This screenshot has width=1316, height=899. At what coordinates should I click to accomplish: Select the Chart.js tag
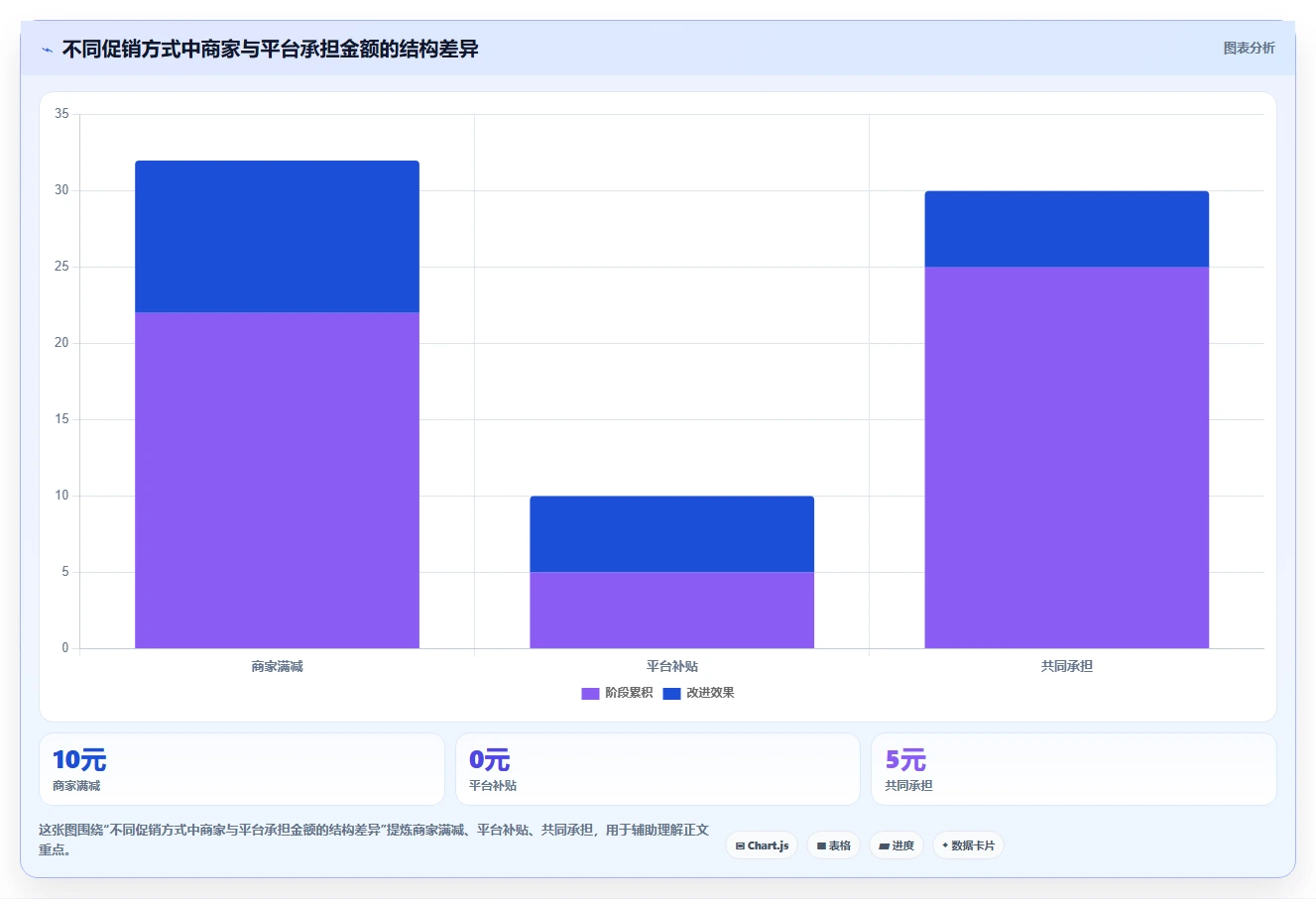(762, 845)
